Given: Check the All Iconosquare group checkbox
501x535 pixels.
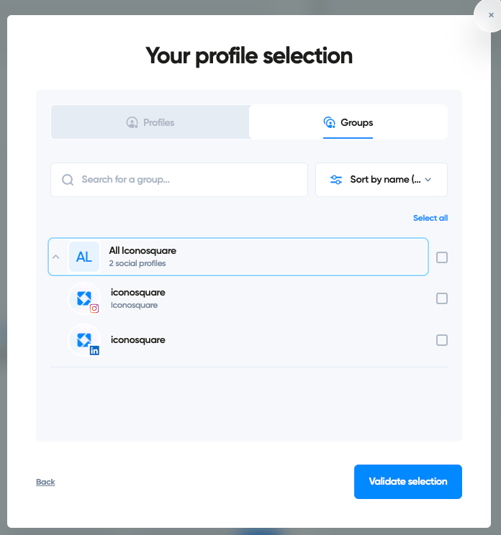Looking at the screenshot, I should (x=442, y=257).
